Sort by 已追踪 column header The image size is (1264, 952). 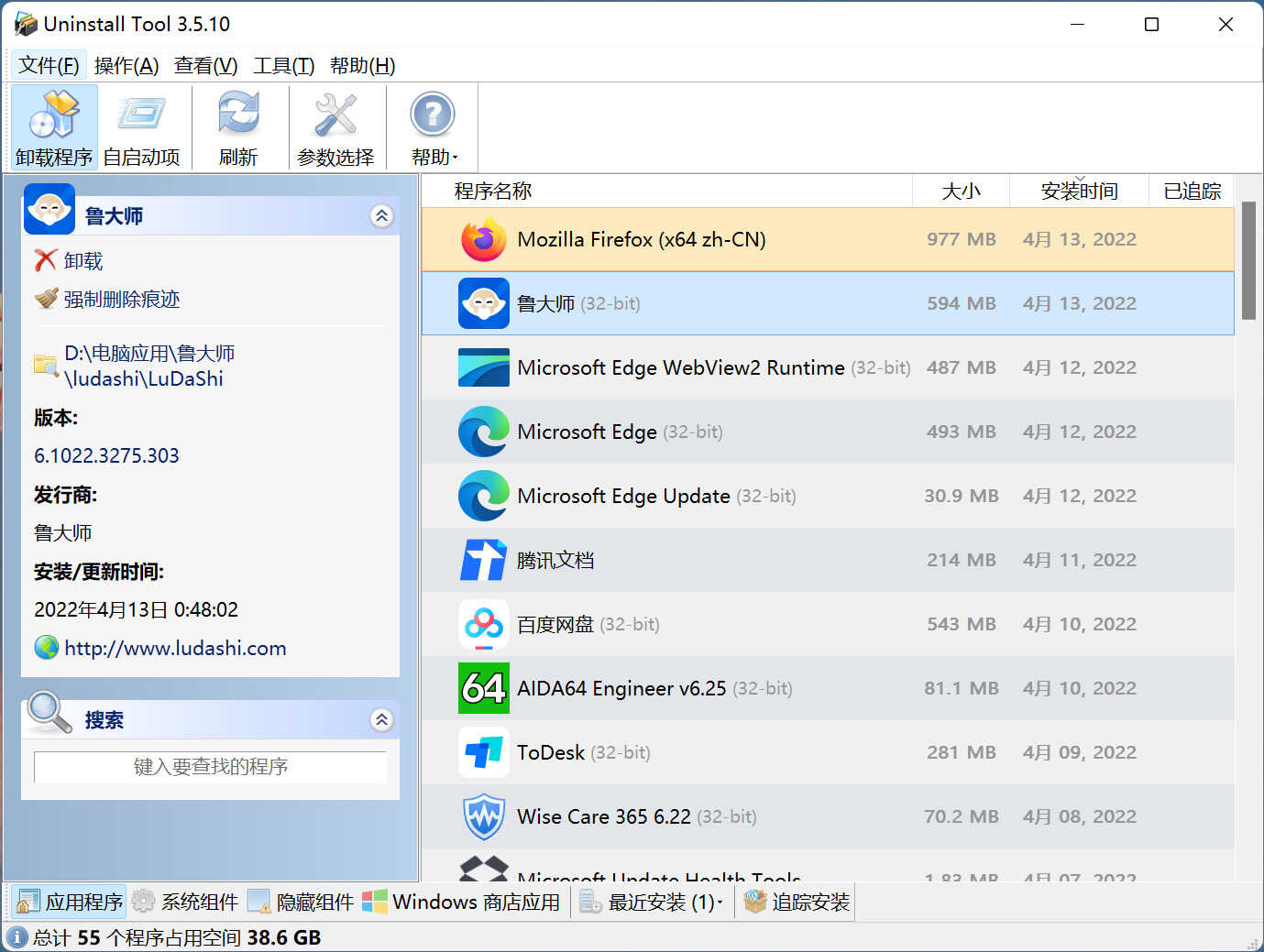click(1192, 191)
